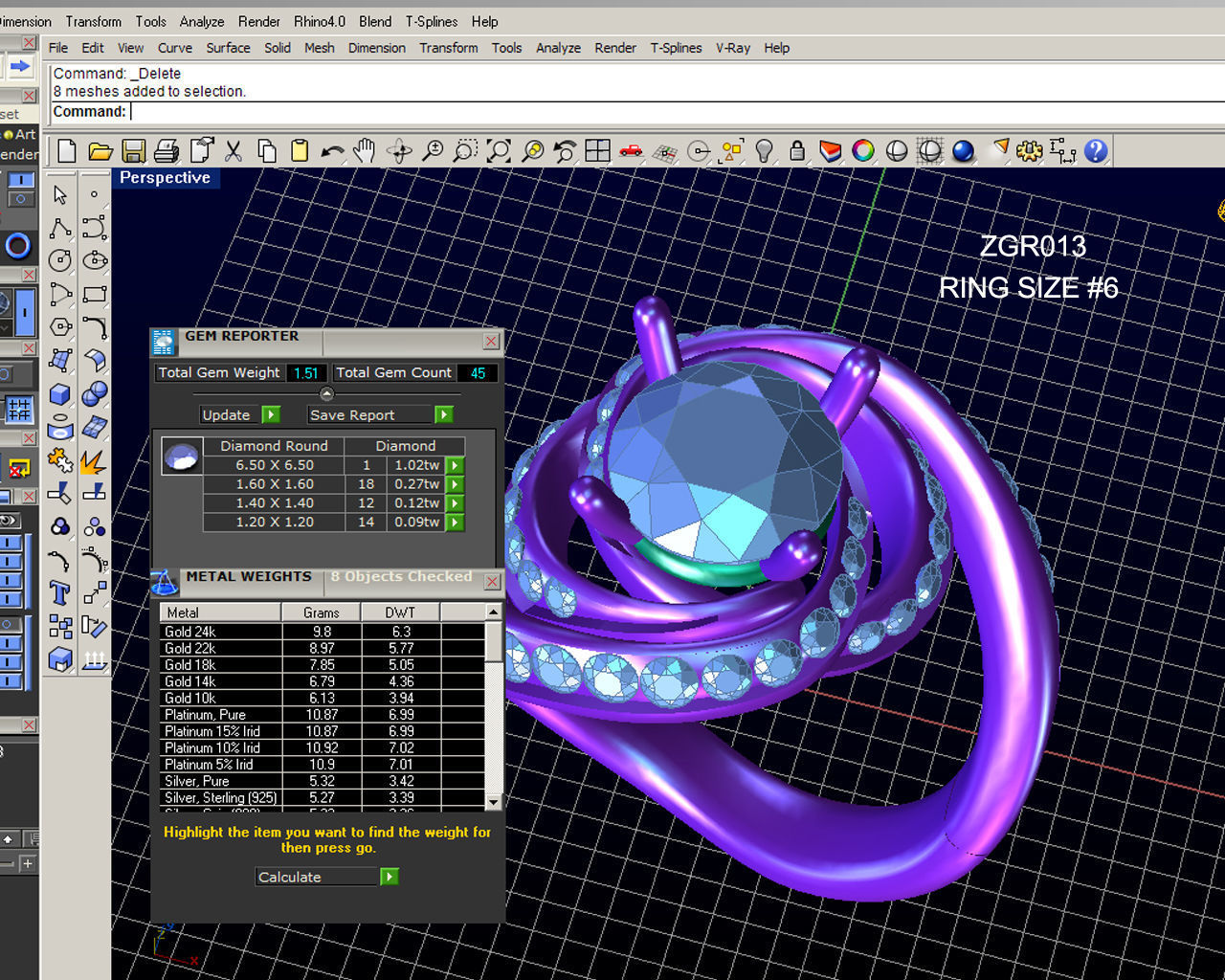Click the Zoom Extents icon
Image resolution: width=1225 pixels, height=980 pixels.
pos(499,150)
